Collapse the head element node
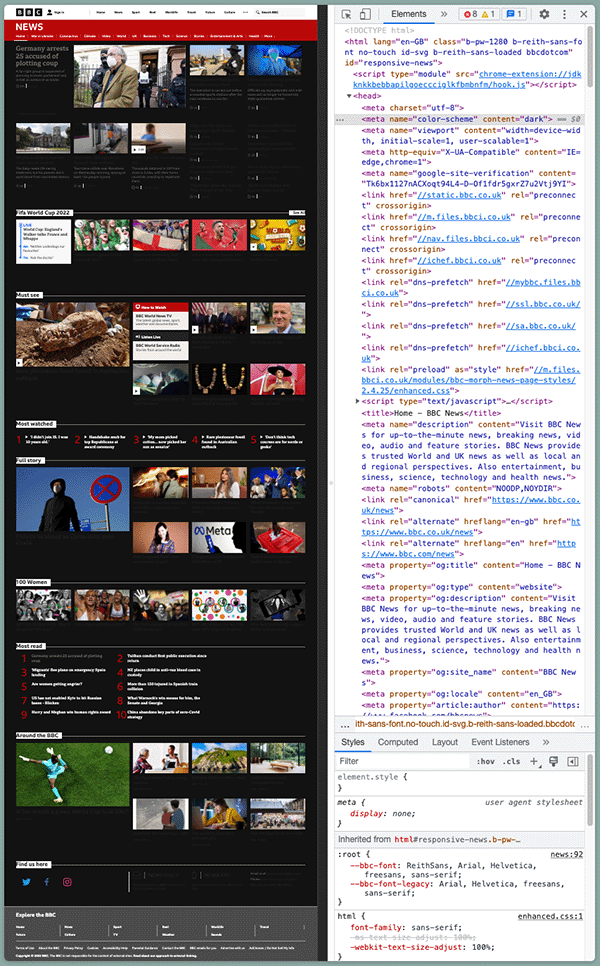600x966 pixels. 349,96
